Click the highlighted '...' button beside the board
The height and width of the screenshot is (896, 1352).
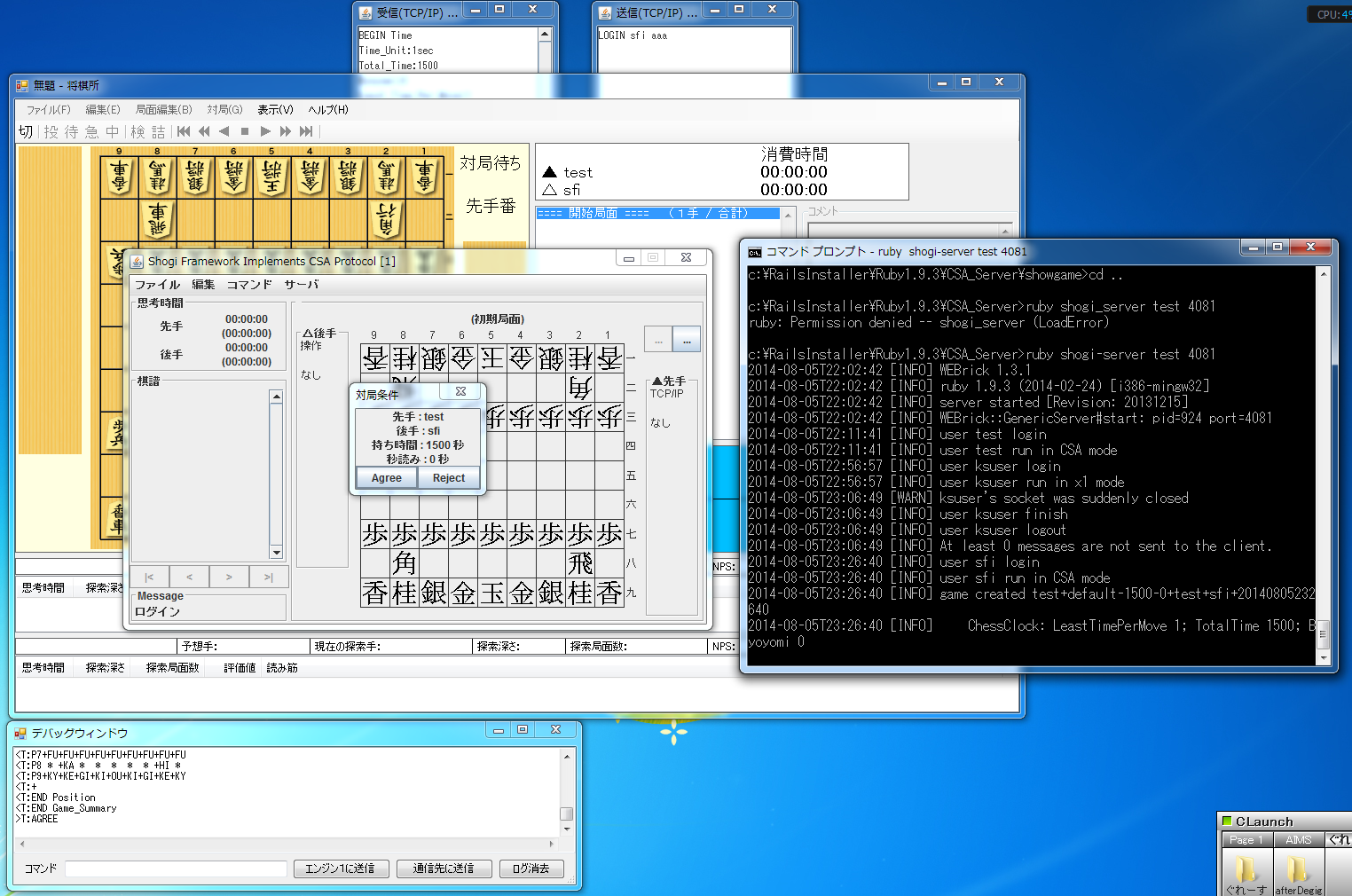pyautogui.click(x=687, y=341)
